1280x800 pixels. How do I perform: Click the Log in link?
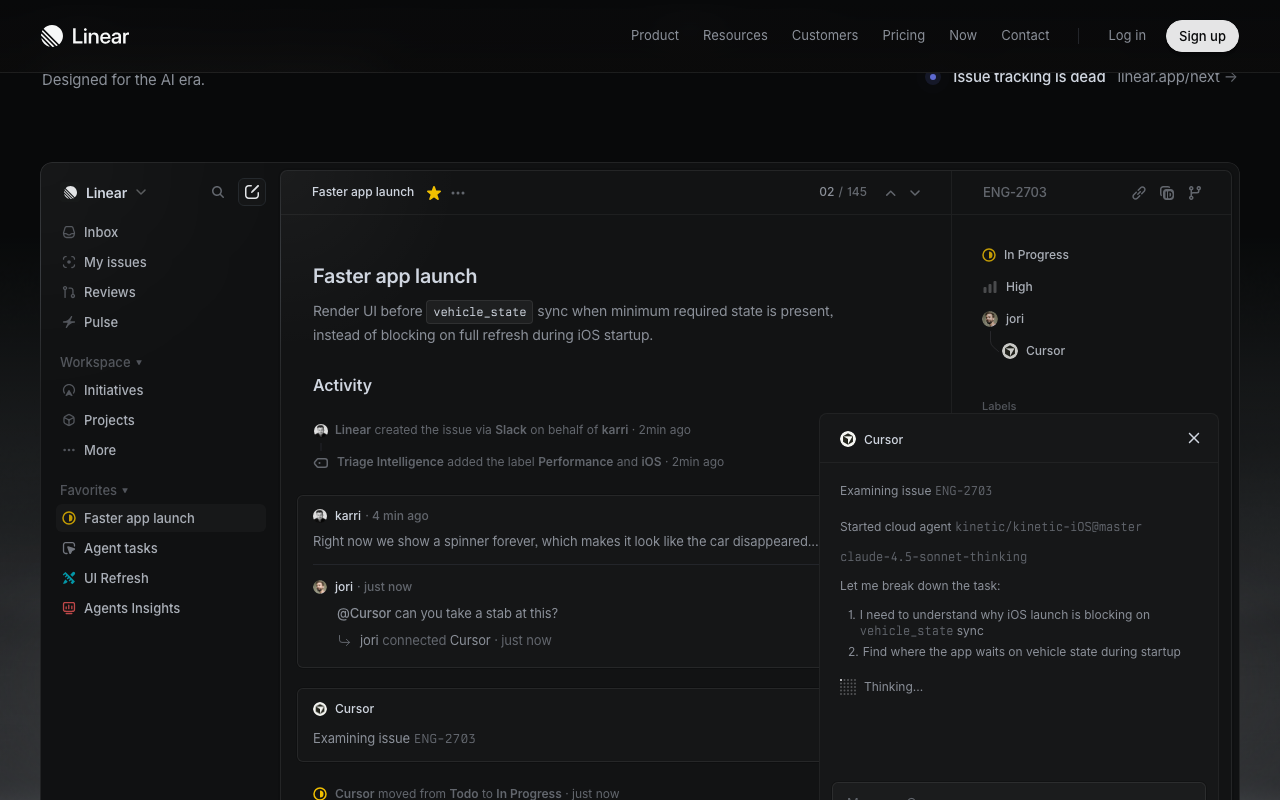[x=1127, y=35]
